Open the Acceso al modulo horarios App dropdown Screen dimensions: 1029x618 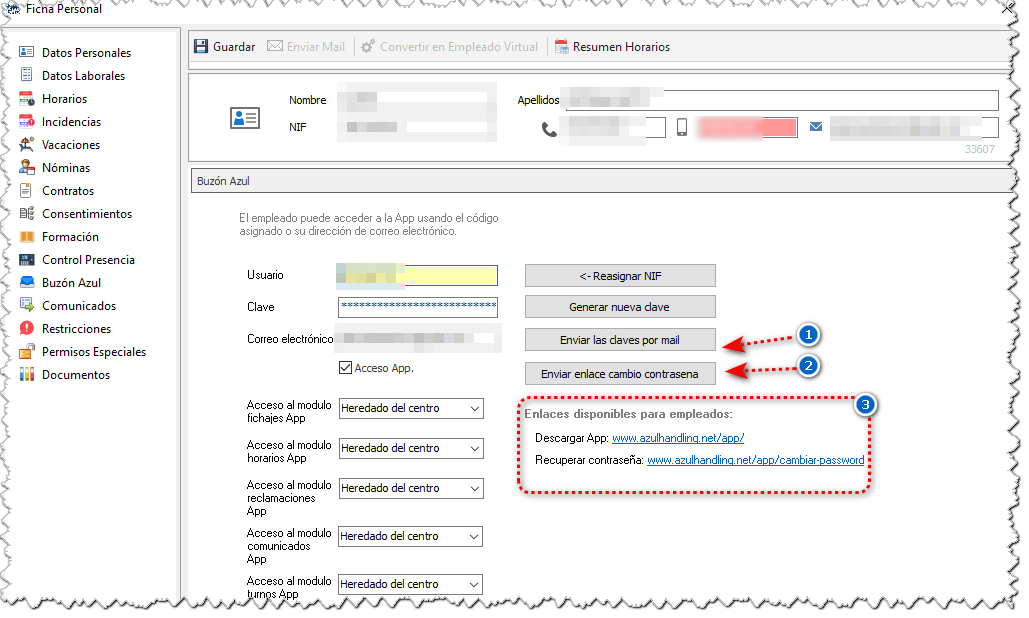coord(411,448)
